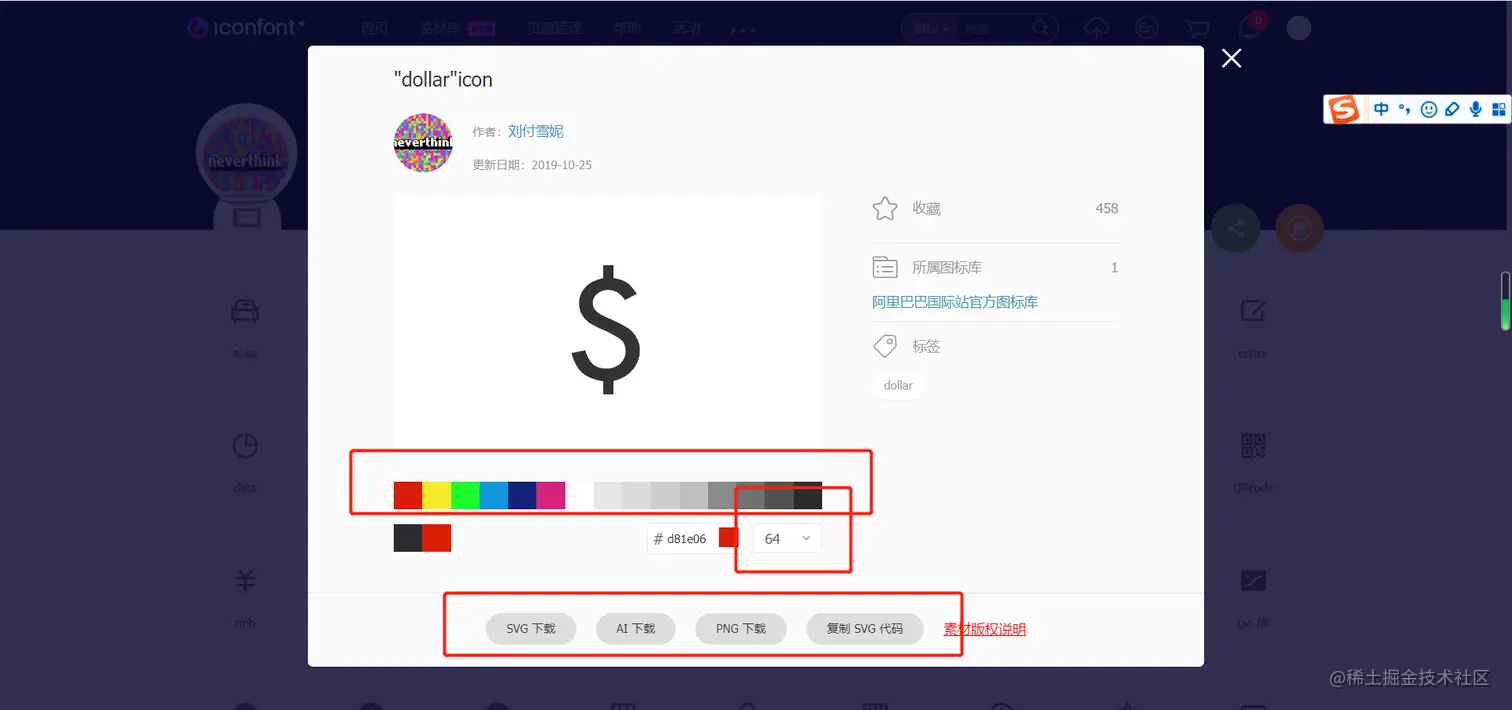Click the QRcode icon in right sidebar
The height and width of the screenshot is (710, 1512).
1253,446
